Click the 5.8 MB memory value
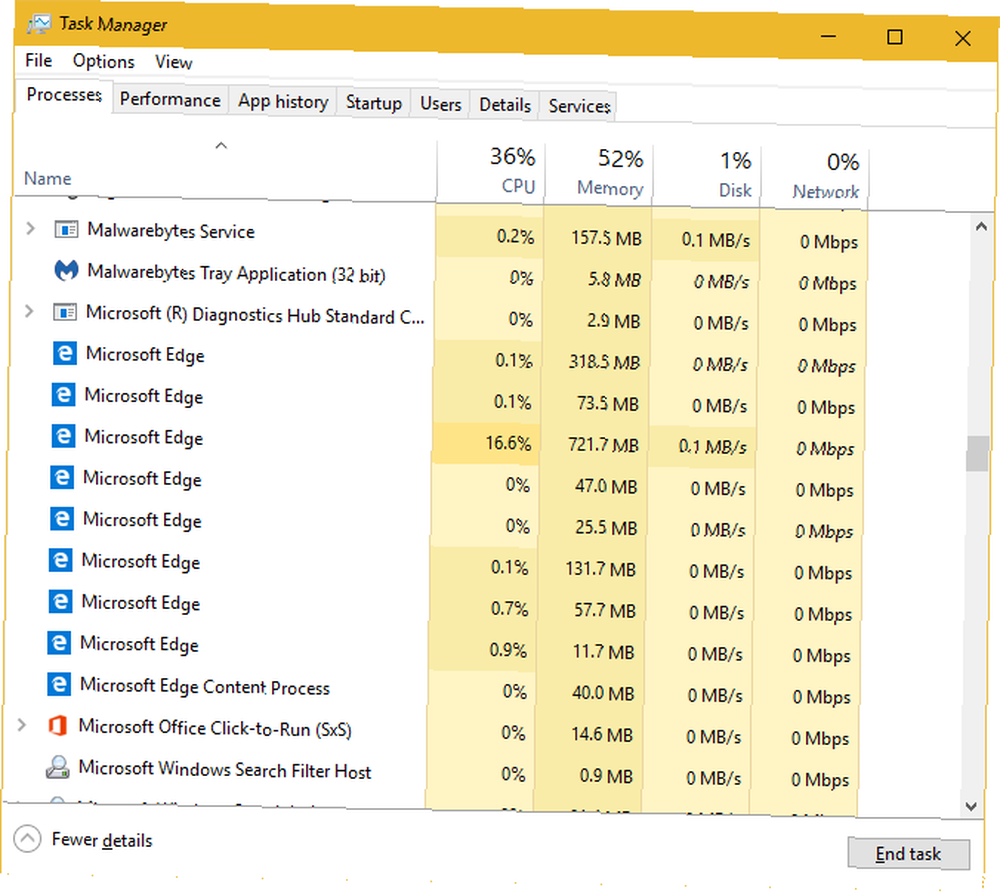 point(614,279)
